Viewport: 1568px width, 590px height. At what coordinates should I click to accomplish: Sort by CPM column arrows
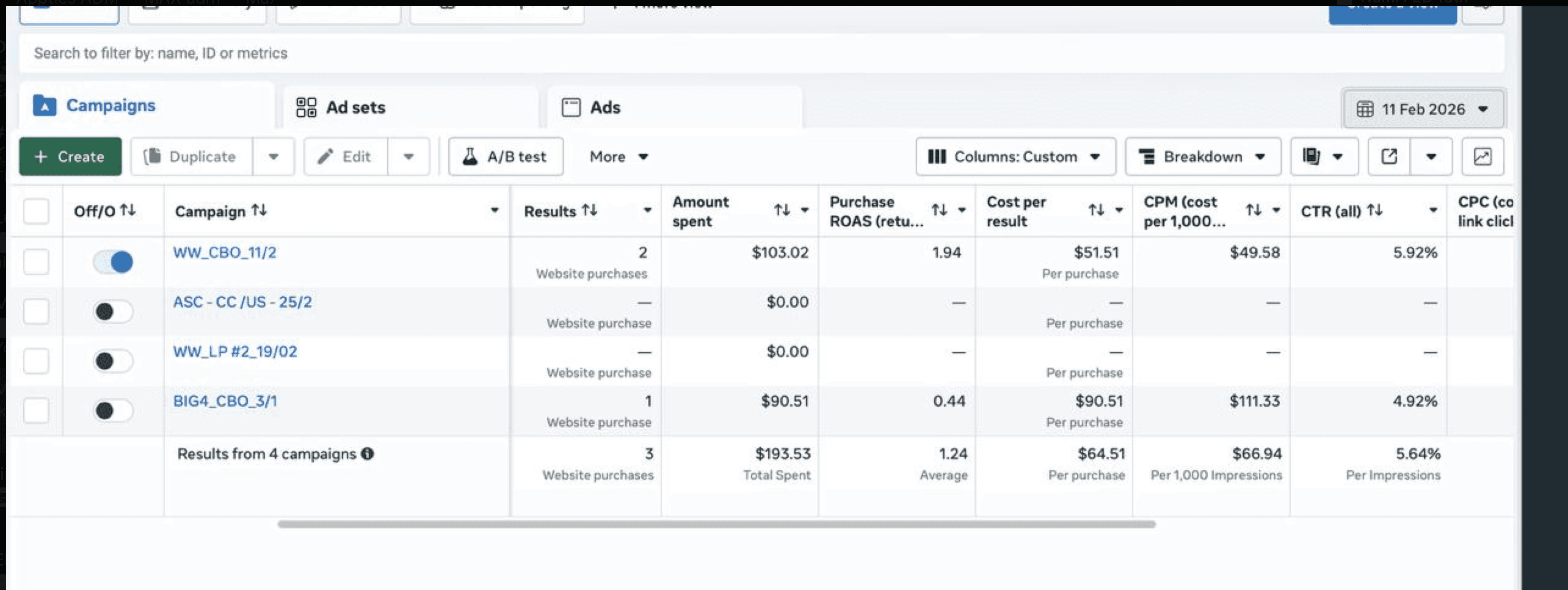point(1254,210)
